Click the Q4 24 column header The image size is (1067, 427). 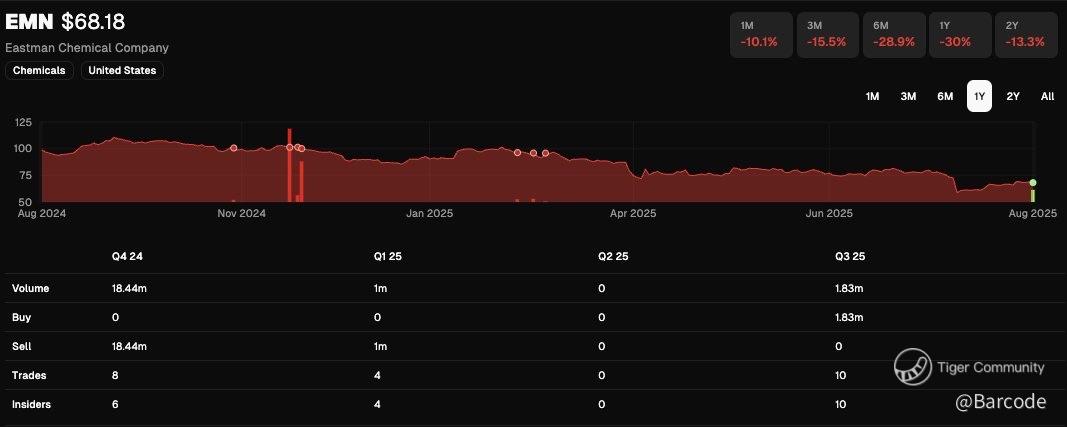(x=127, y=257)
